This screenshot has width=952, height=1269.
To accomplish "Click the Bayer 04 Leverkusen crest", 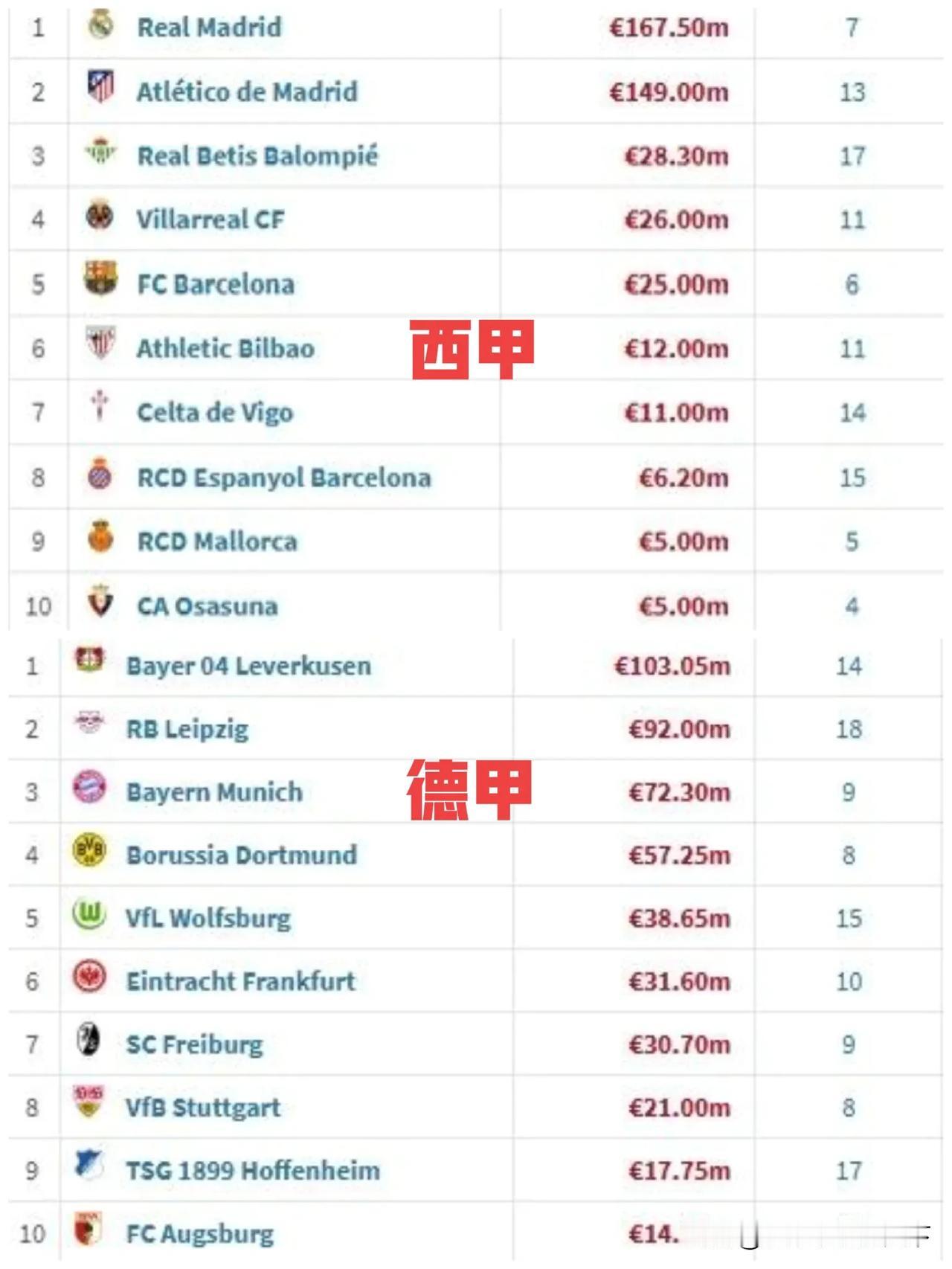I will coord(90,660).
